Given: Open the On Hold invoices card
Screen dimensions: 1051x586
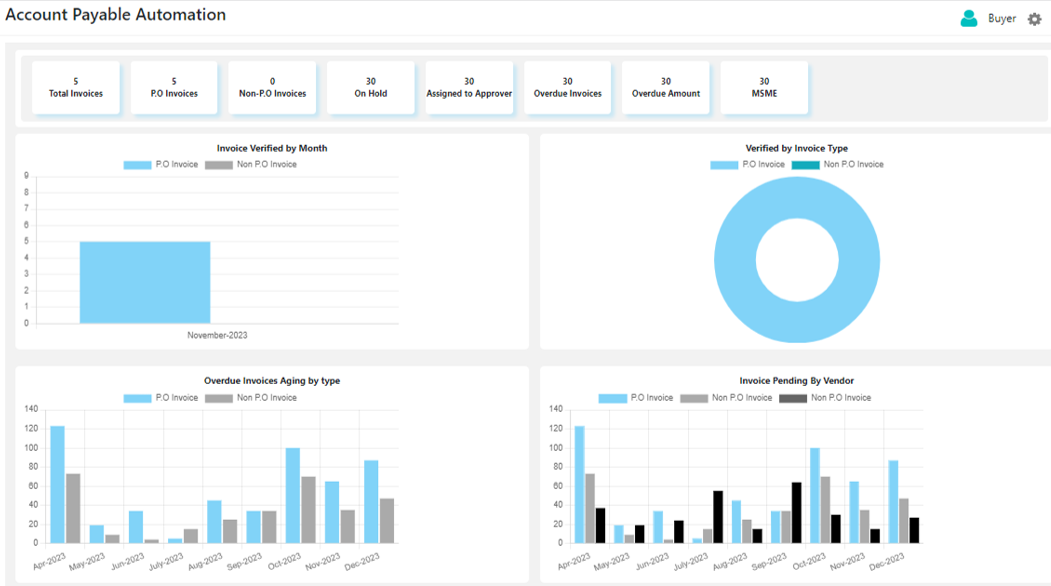Looking at the screenshot, I should pyautogui.click(x=370, y=88).
